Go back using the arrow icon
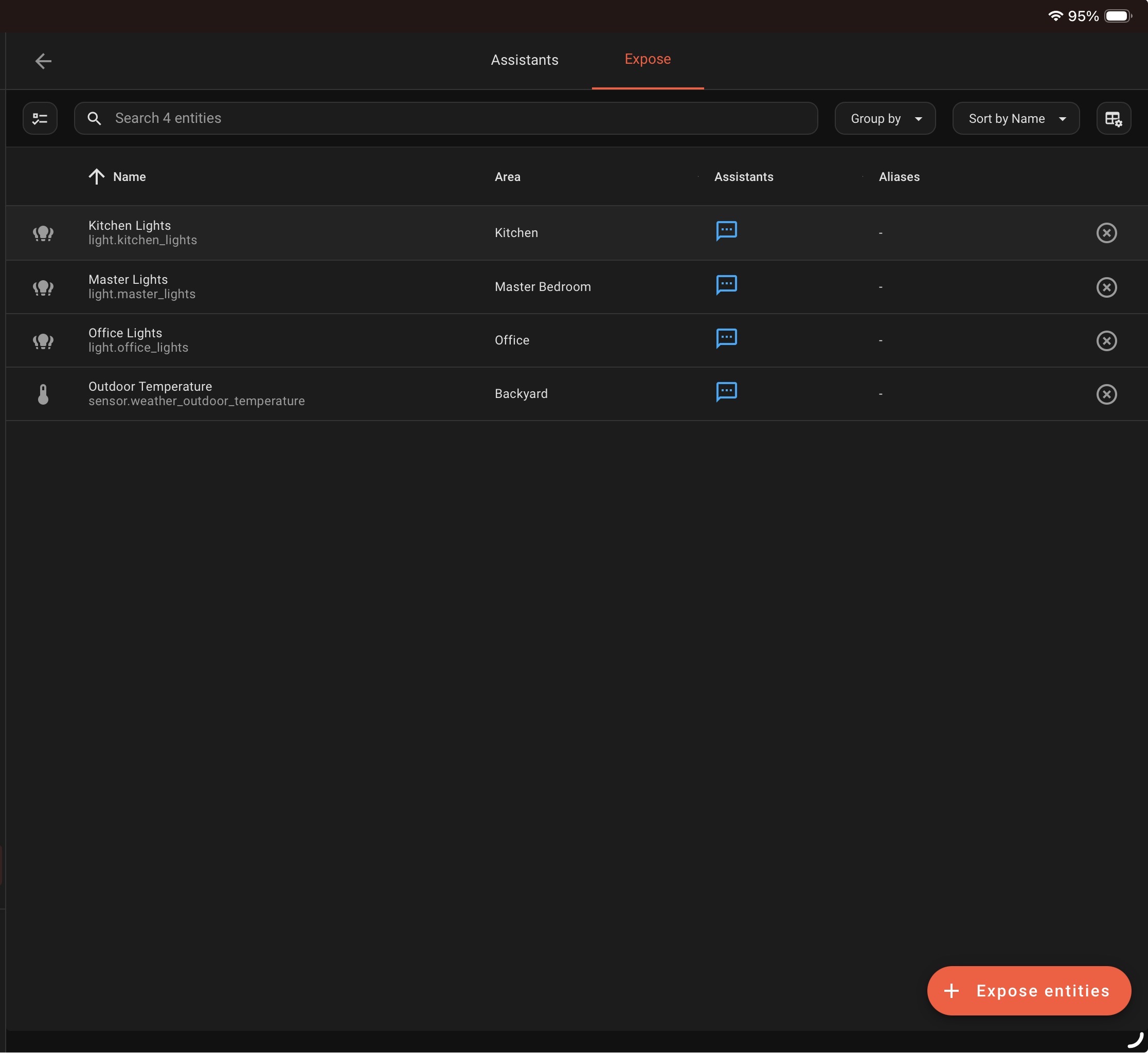Screen dimensions: 1148x1053 [43, 61]
